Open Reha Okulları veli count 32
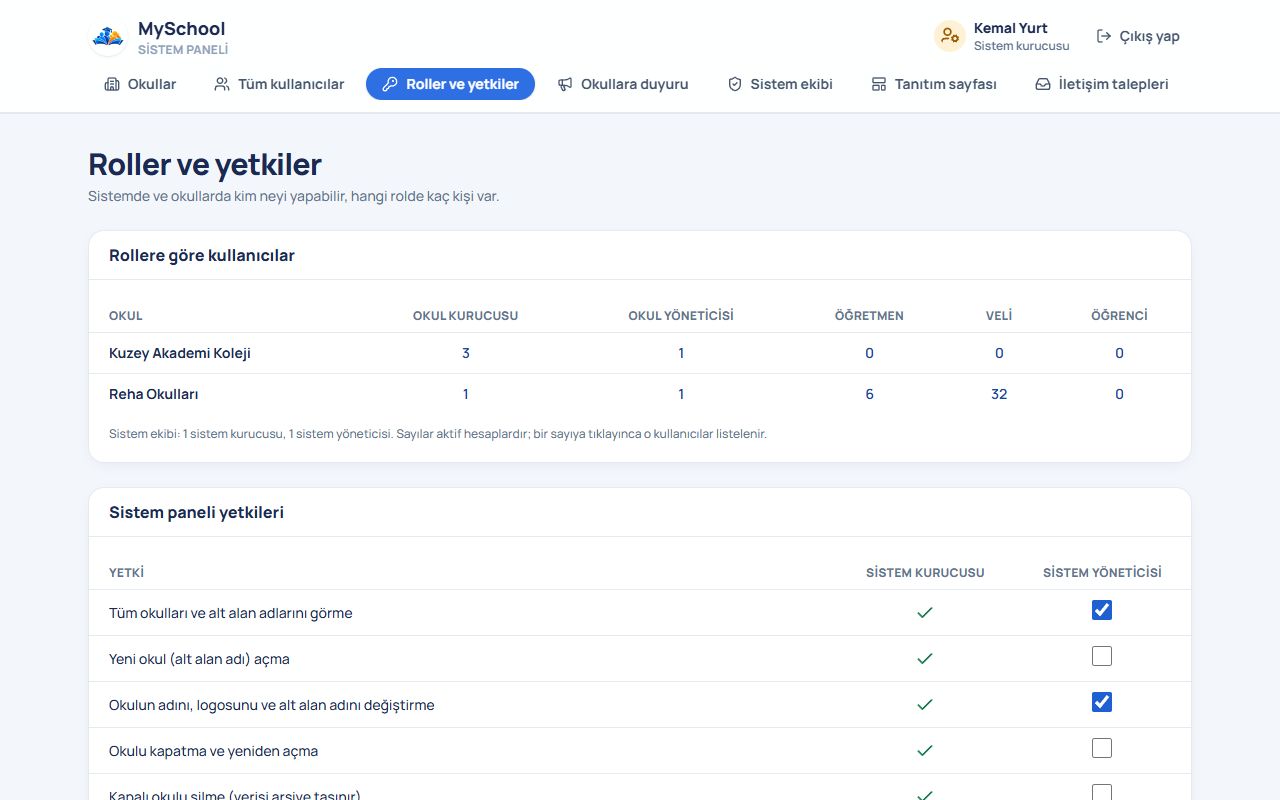Screen dimensions: 1280x800 click(999, 394)
